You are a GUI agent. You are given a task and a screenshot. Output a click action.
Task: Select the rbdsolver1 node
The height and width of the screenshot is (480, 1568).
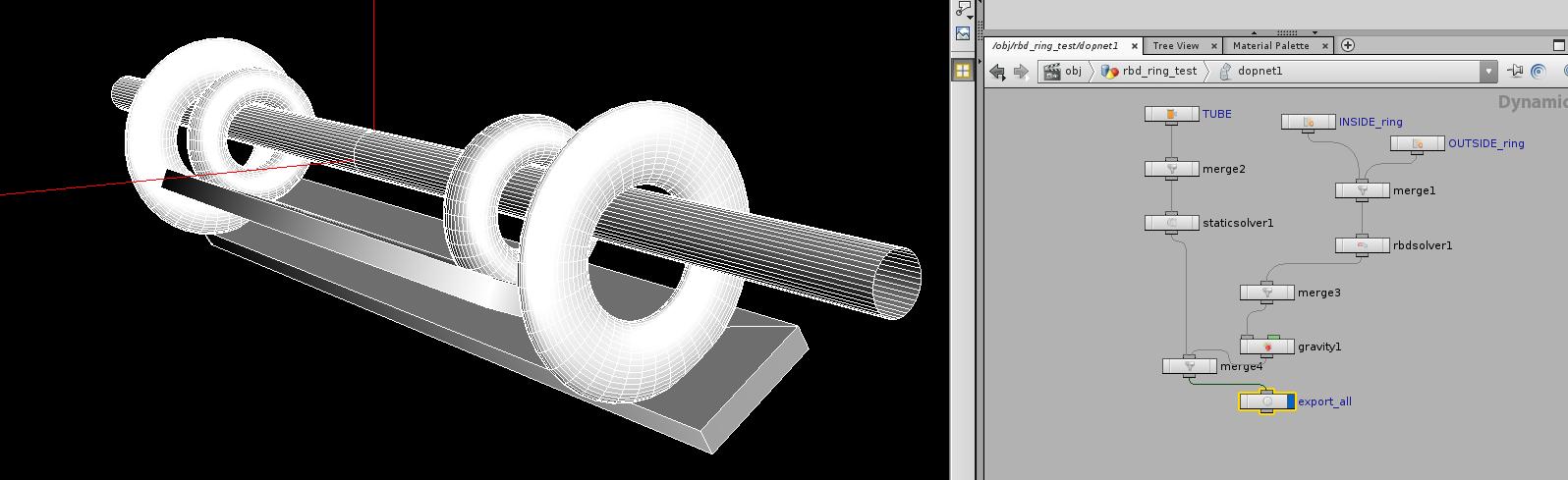(1362, 246)
